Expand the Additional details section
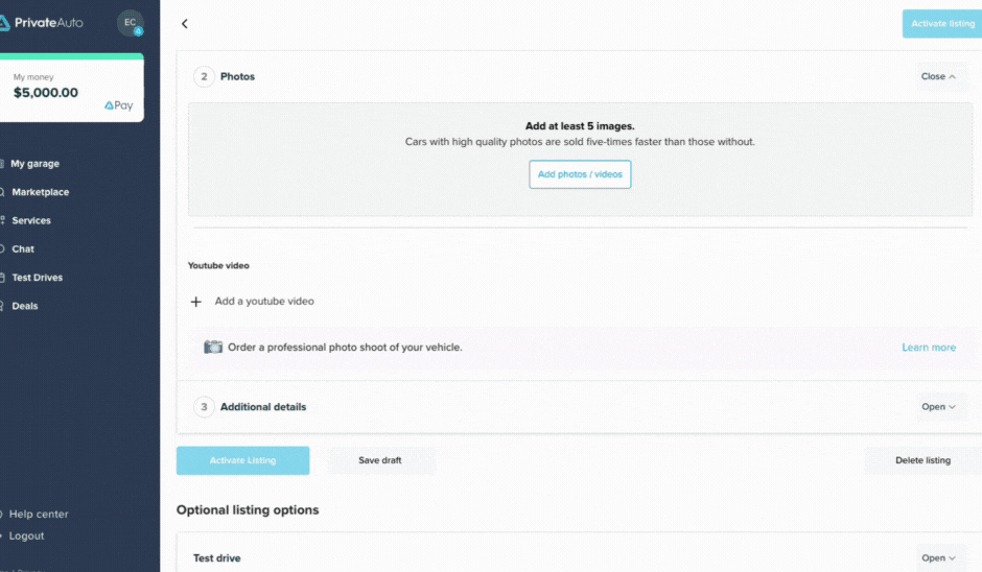982x572 pixels. (x=938, y=407)
